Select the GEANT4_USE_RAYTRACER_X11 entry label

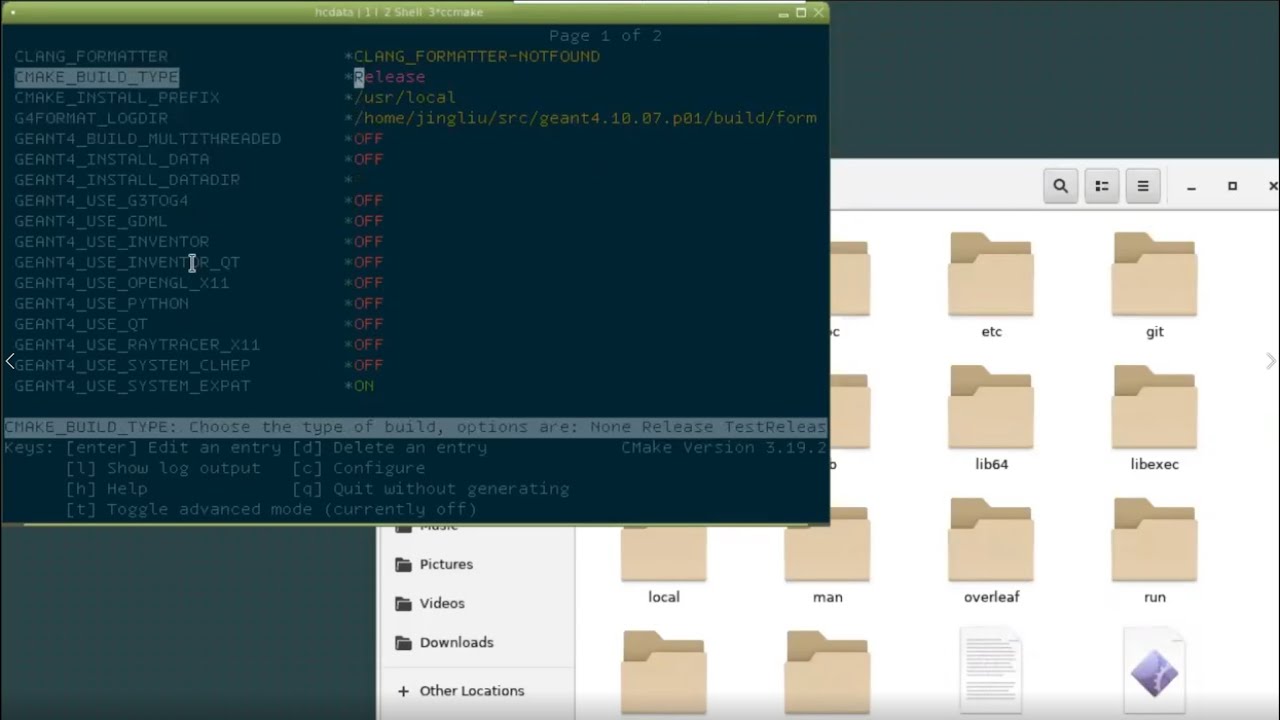pyautogui.click(x=137, y=344)
